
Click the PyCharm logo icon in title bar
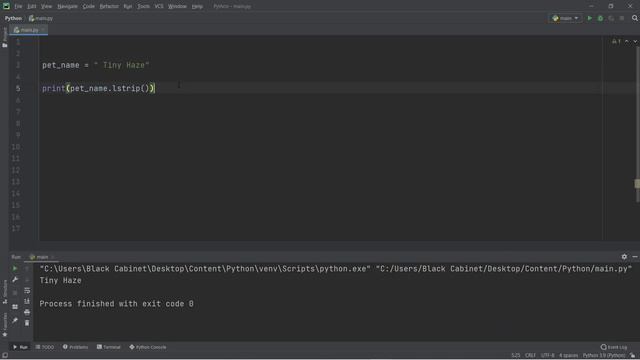(6, 6)
